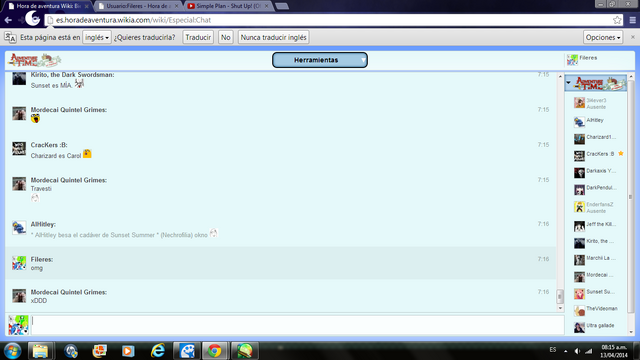
Task: Open the HP support taskbar icon
Action: coord(71,351)
